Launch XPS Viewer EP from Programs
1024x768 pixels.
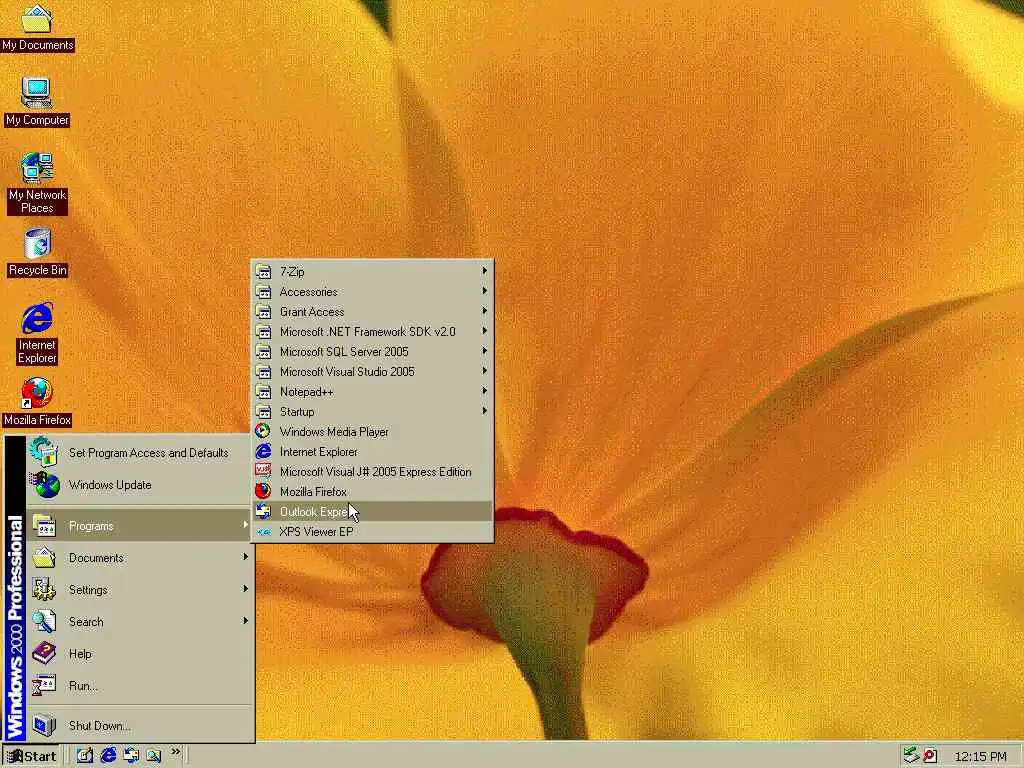[x=372, y=532]
